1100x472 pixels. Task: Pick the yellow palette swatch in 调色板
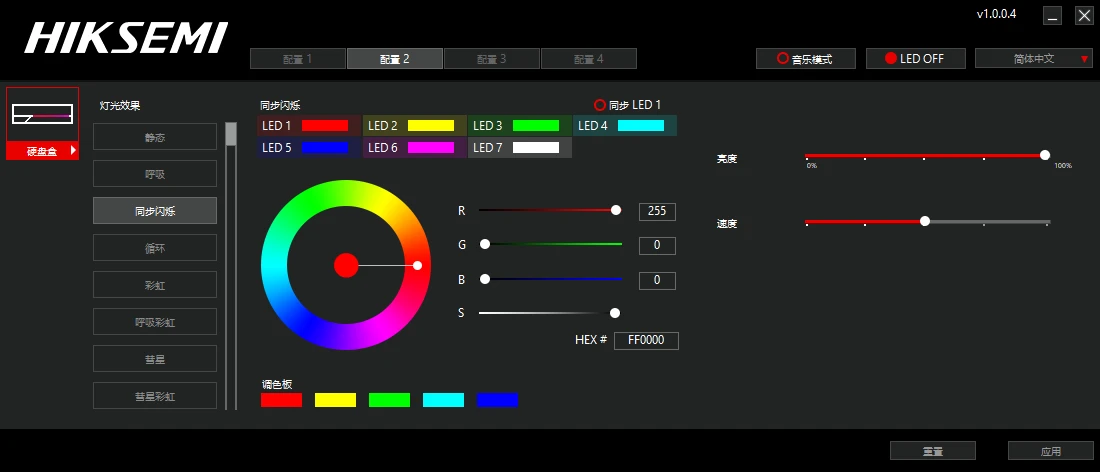click(x=335, y=400)
